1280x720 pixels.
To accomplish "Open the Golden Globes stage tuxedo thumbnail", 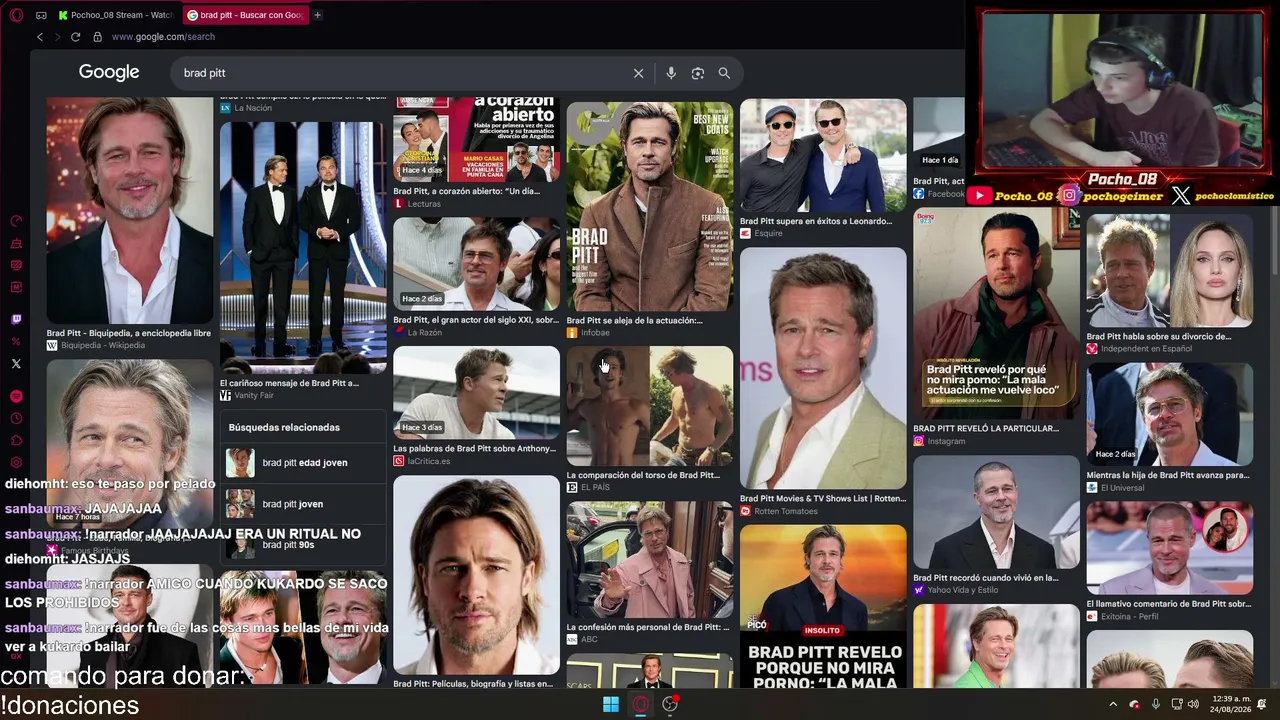I will [303, 248].
